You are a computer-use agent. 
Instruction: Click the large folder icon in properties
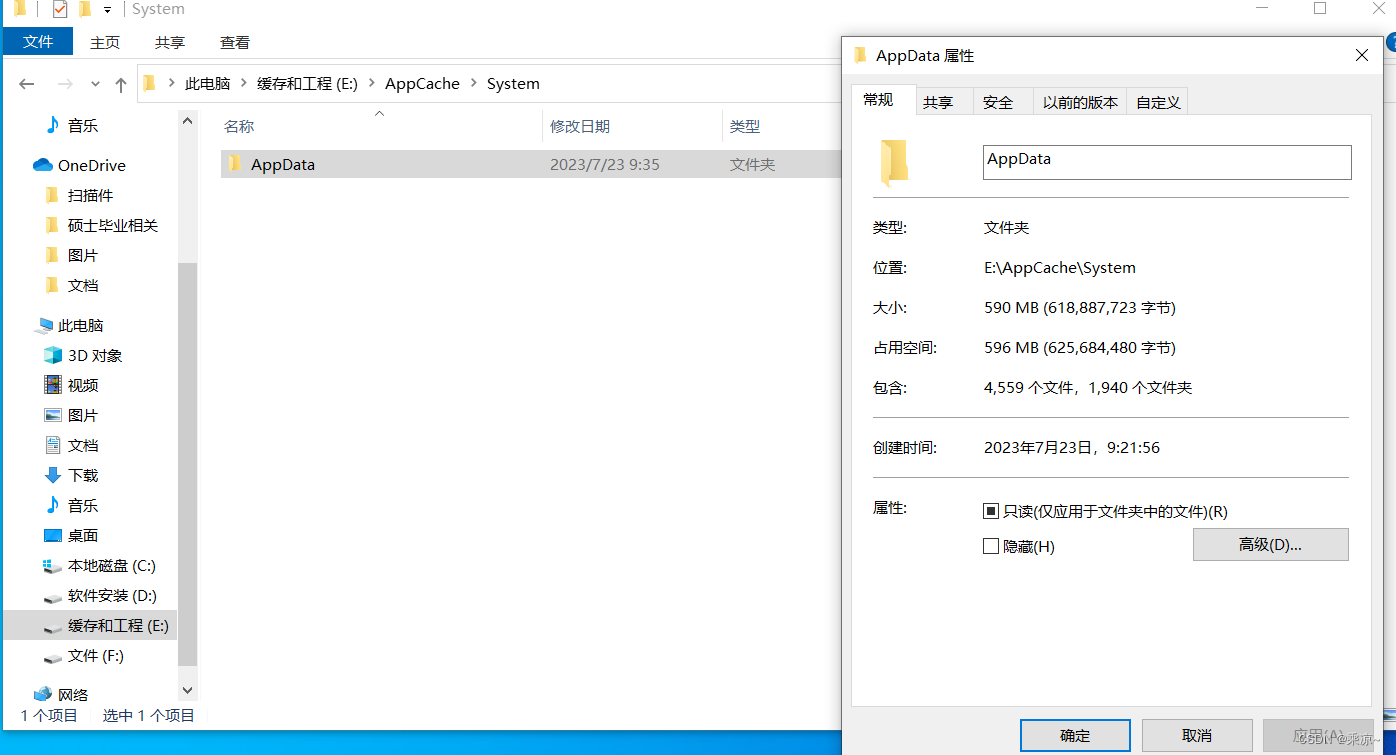pyautogui.click(x=894, y=163)
